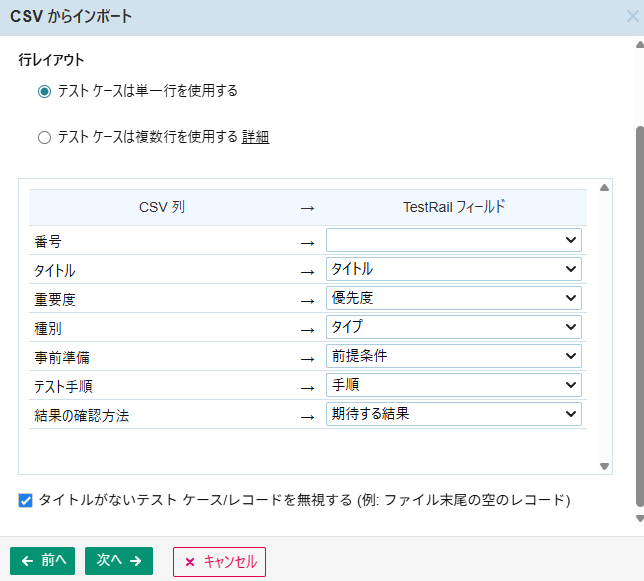Open field dropdown for 番号 column
644x581 pixels.
click(x=453, y=240)
